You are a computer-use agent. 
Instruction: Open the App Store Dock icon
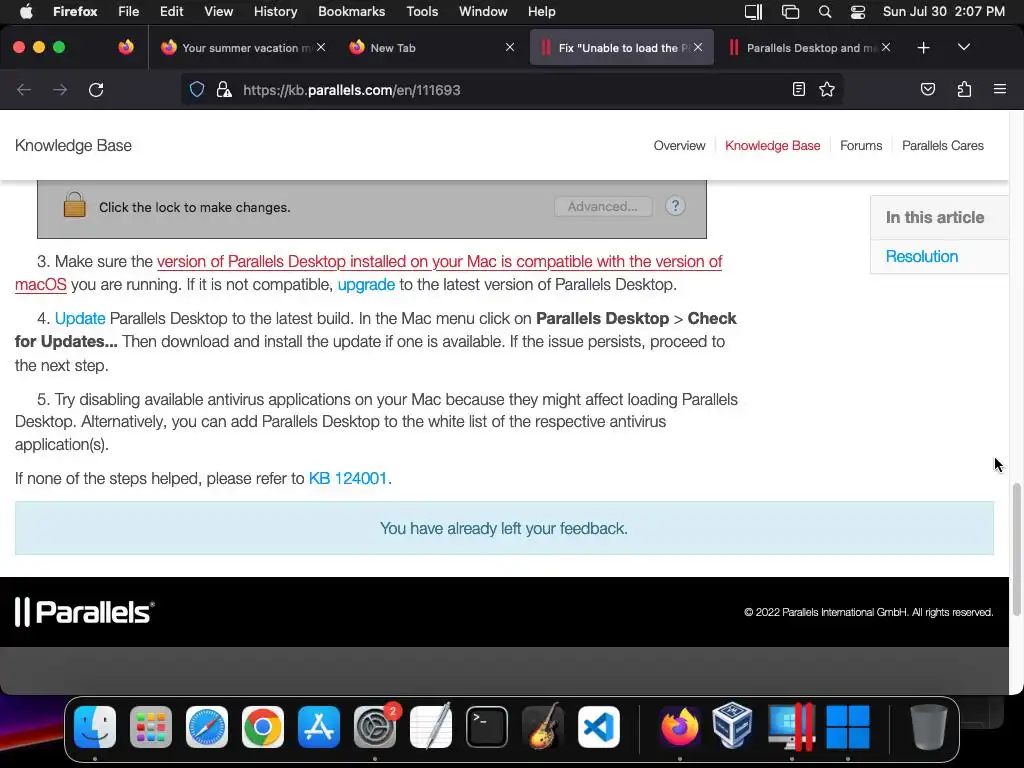(319, 727)
